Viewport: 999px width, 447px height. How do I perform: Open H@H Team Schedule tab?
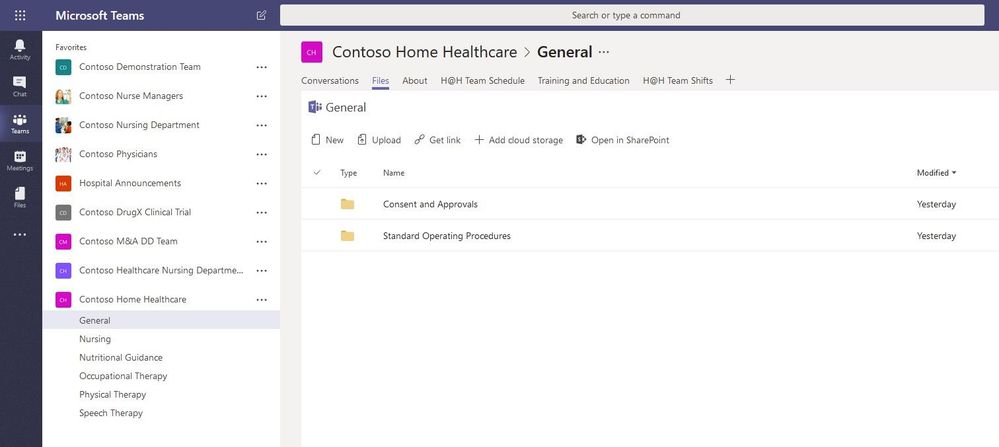coord(482,81)
